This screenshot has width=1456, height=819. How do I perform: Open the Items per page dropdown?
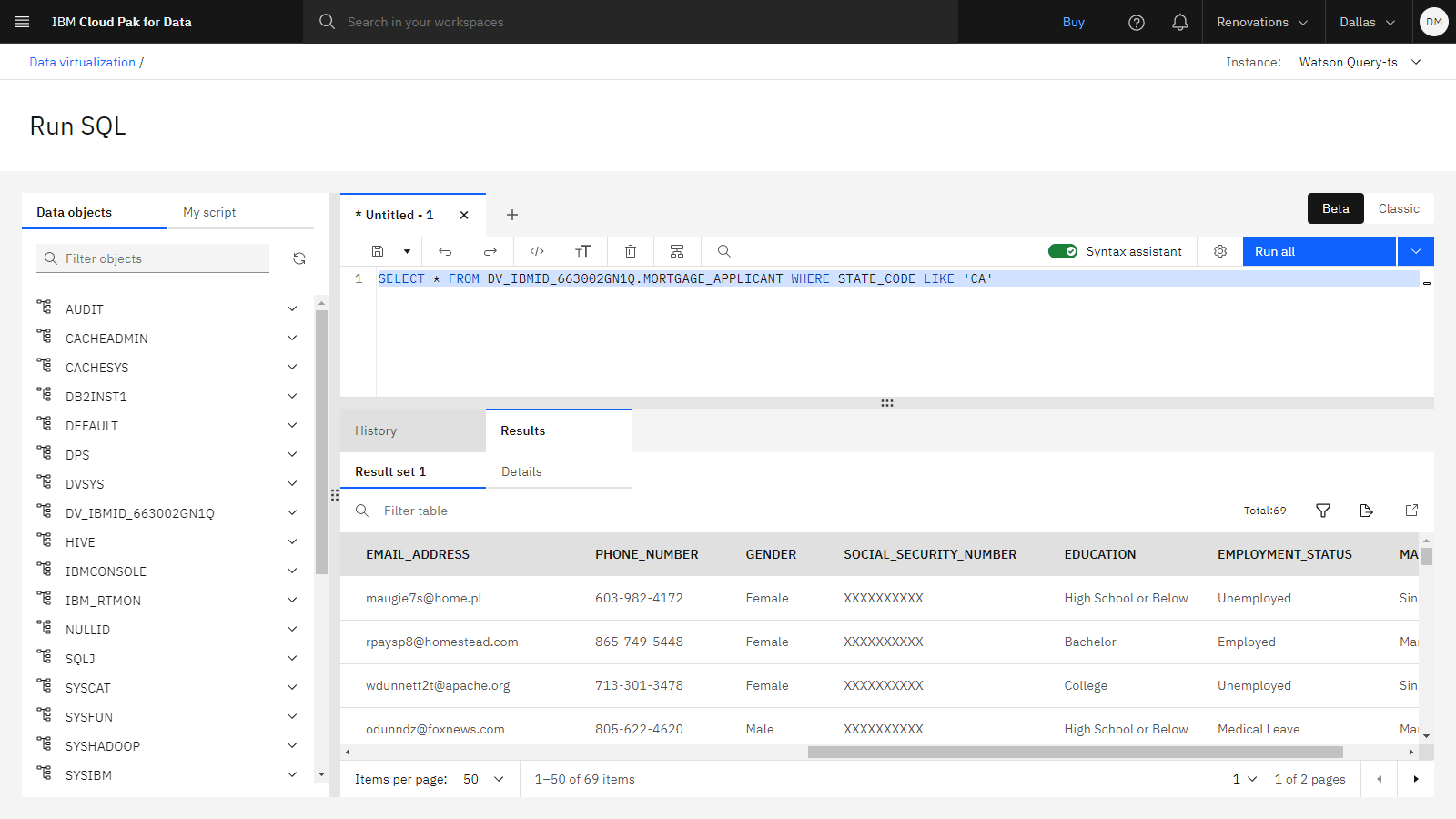click(x=483, y=779)
